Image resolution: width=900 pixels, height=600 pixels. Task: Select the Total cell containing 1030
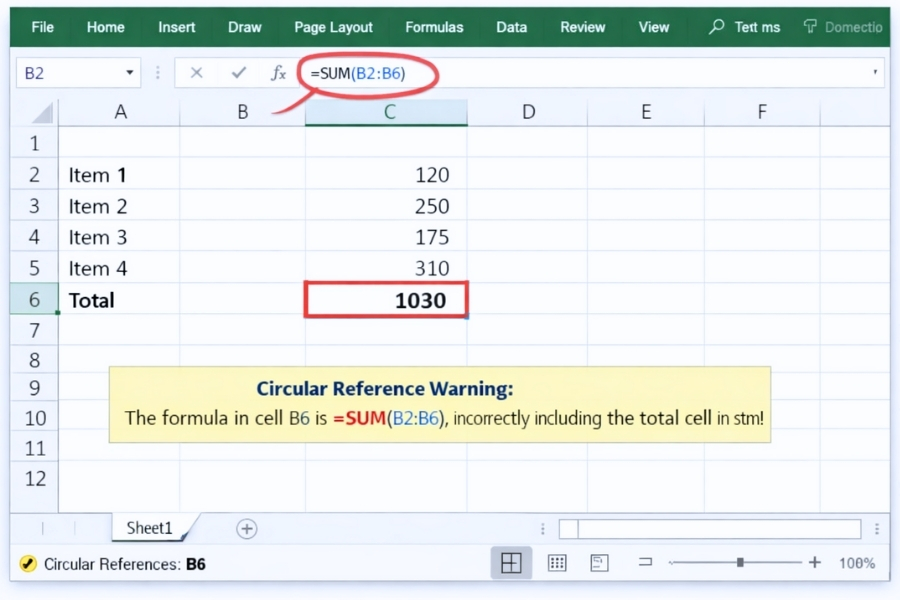pyautogui.click(x=386, y=300)
